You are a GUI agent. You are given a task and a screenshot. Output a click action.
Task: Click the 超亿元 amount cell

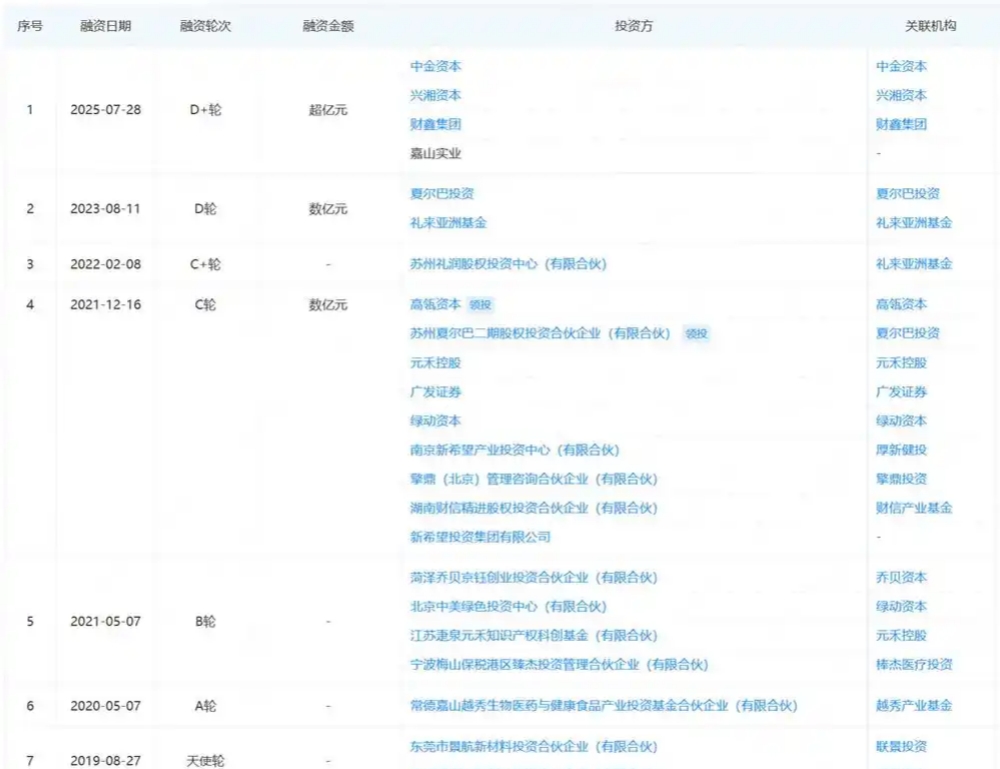[328, 110]
